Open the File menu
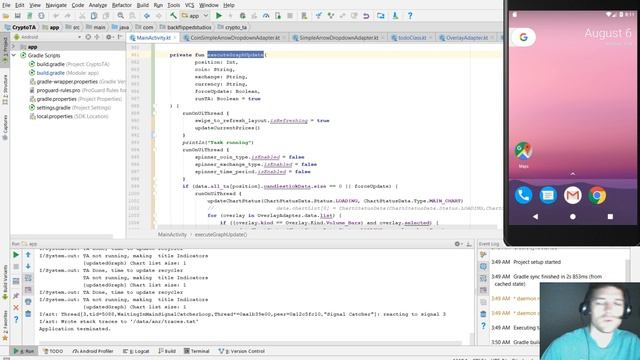This screenshot has height=360, width=640. (6, 5)
